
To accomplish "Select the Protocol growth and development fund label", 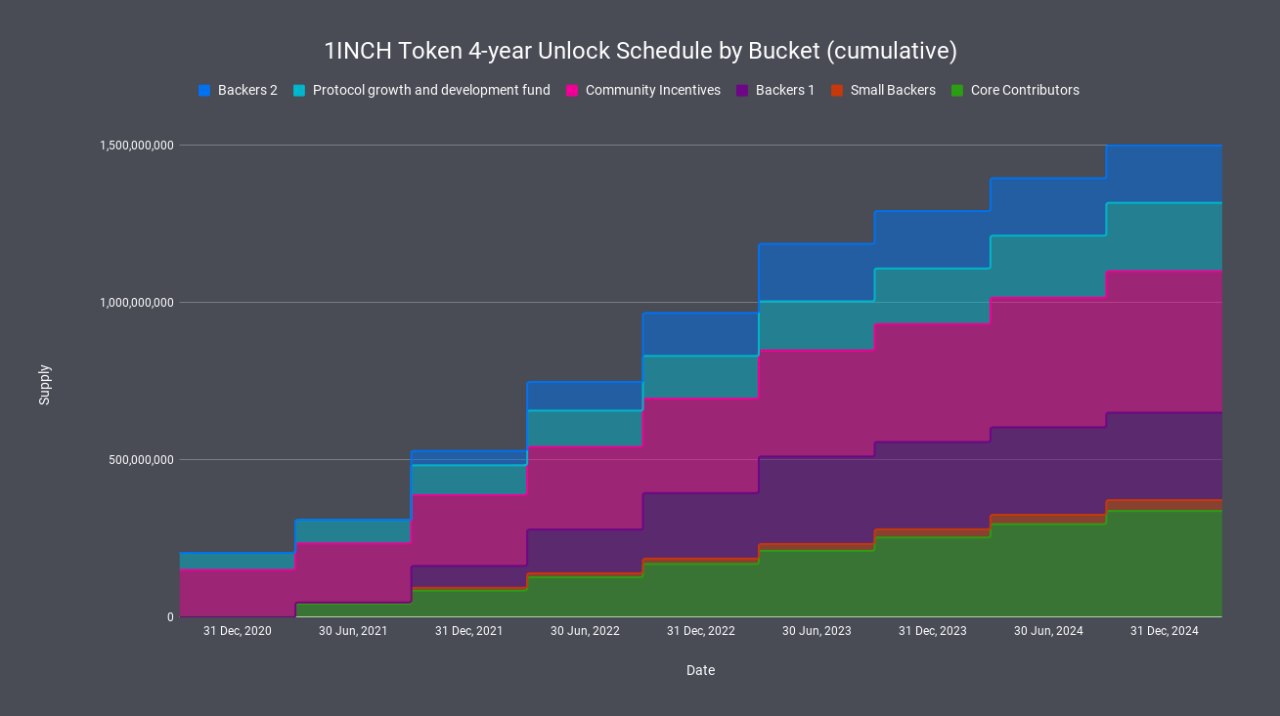I will coord(431,90).
